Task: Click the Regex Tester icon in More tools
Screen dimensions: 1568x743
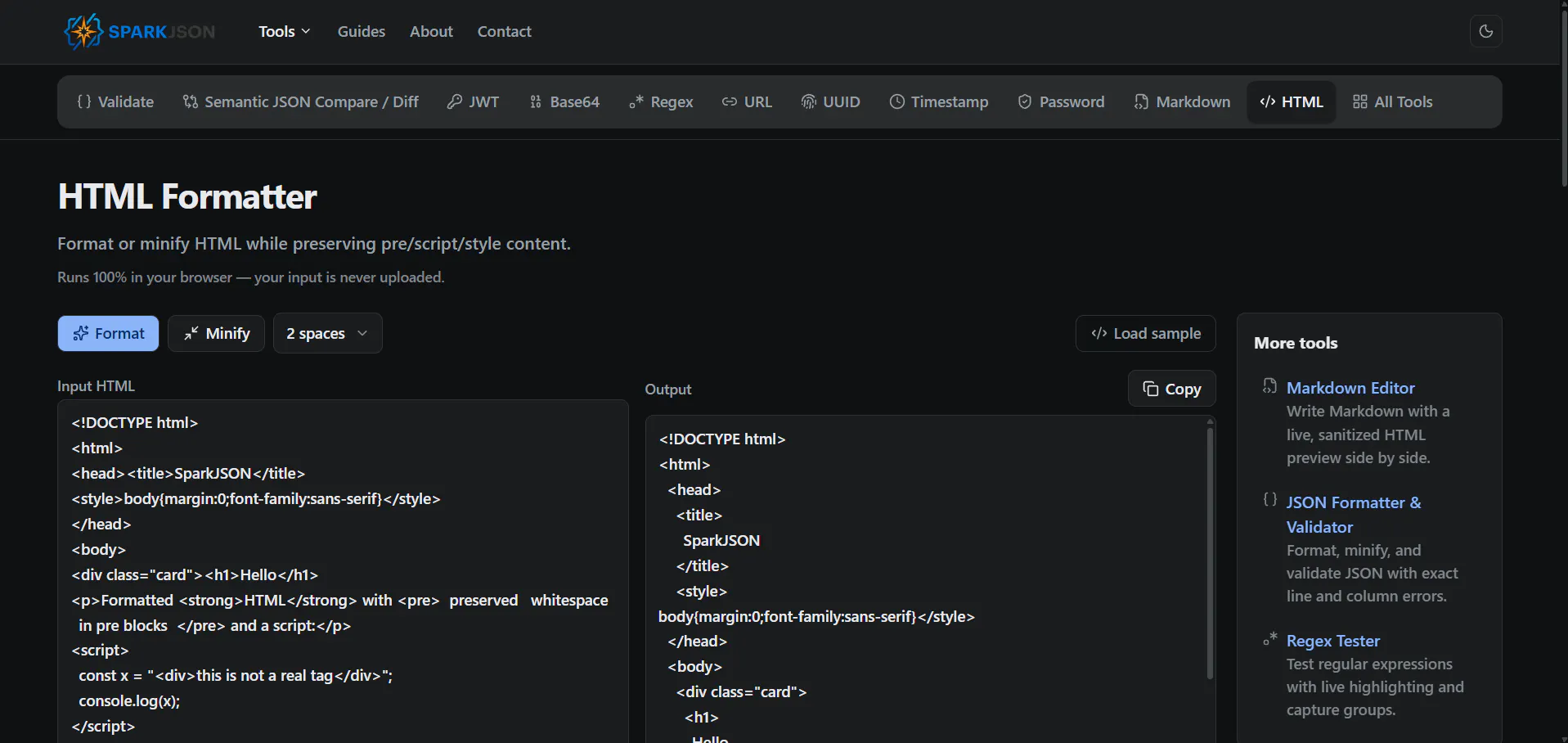Action: [1269, 638]
